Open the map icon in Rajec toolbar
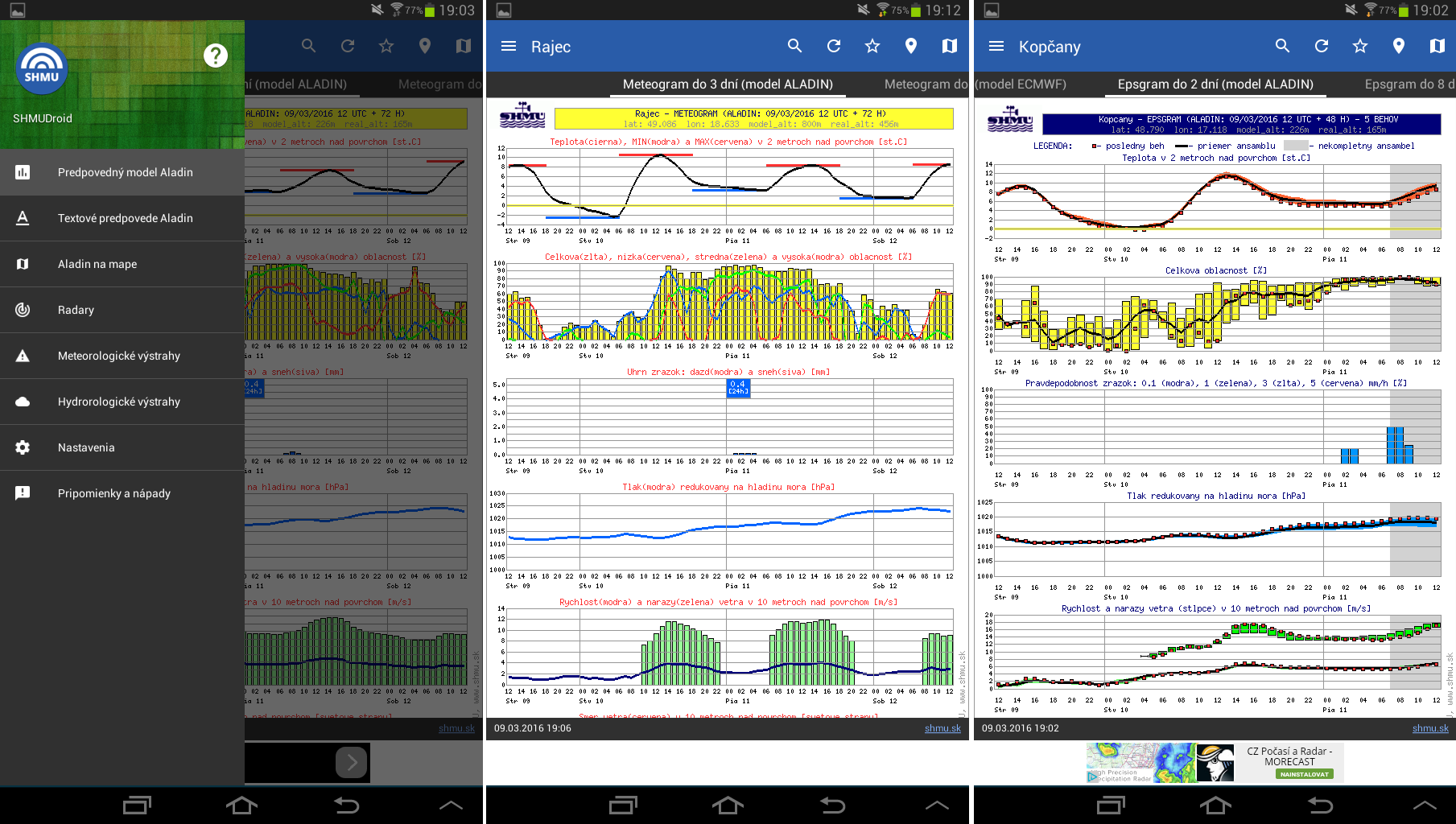The width and height of the screenshot is (1456, 824). pyautogui.click(x=949, y=47)
